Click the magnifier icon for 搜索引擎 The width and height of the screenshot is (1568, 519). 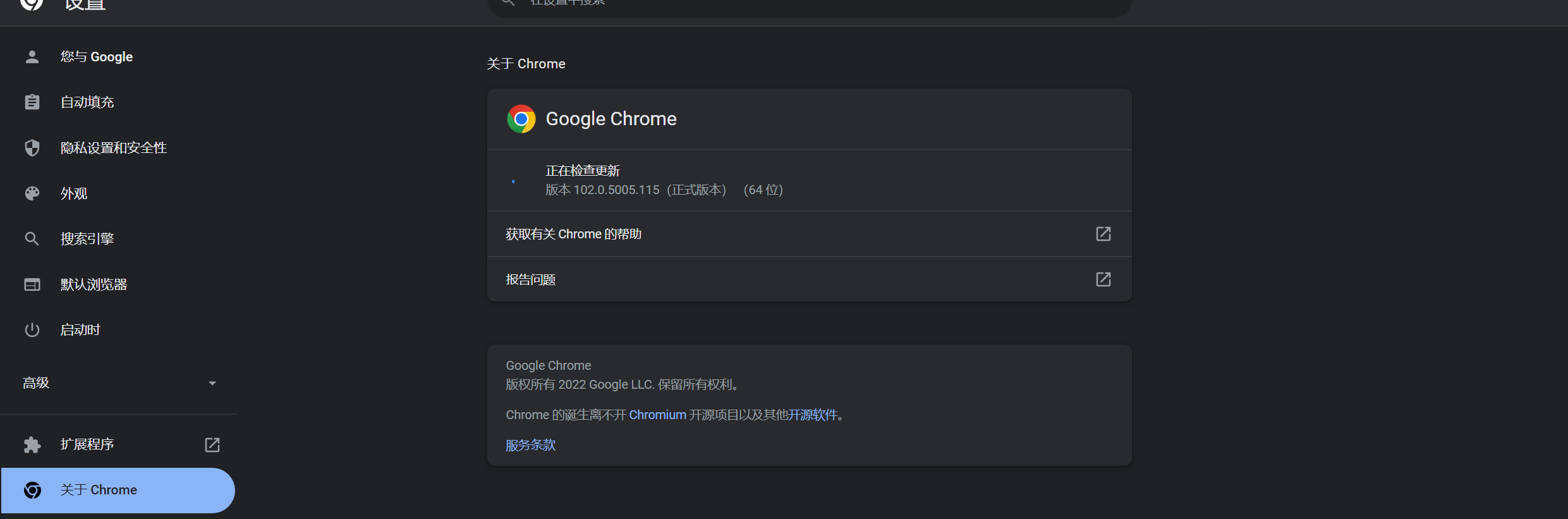(32, 239)
